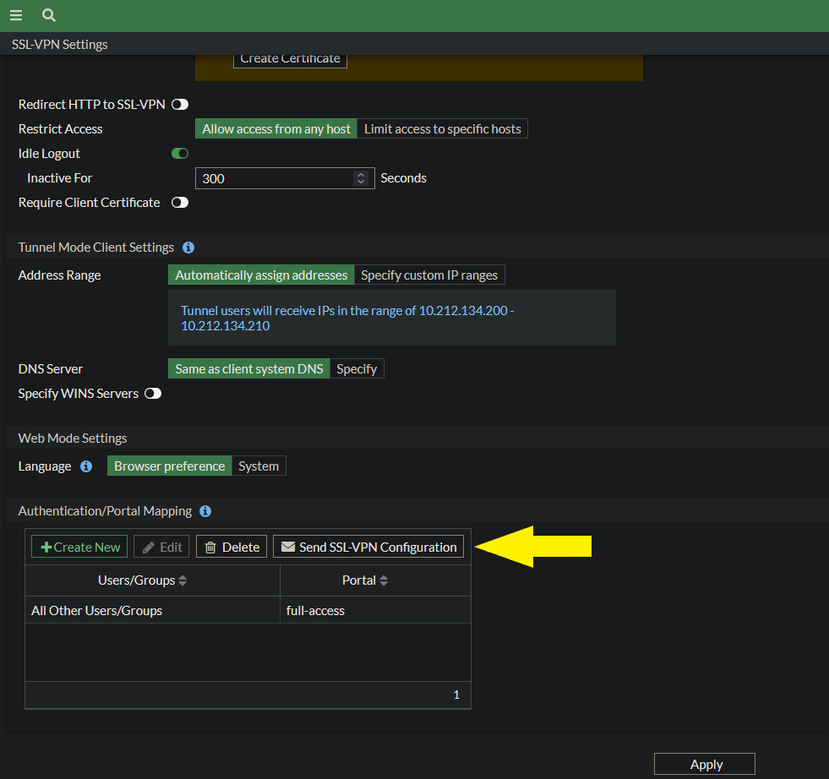829x779 pixels.
Task: Sort table by Portal column arrows
Action: click(x=384, y=581)
